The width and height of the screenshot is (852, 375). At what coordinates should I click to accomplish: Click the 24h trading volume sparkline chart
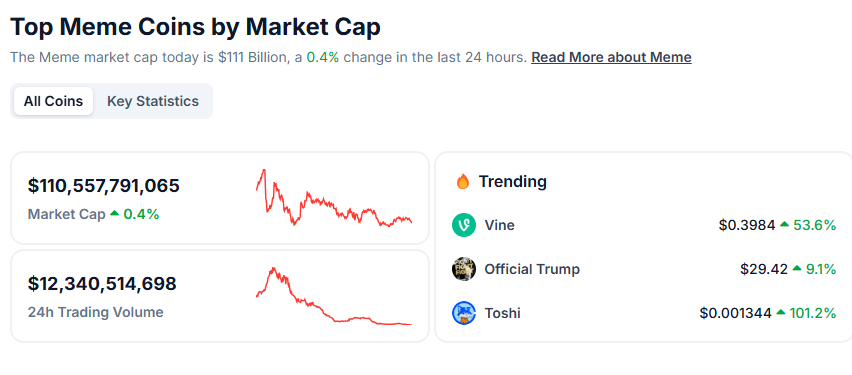[334, 296]
